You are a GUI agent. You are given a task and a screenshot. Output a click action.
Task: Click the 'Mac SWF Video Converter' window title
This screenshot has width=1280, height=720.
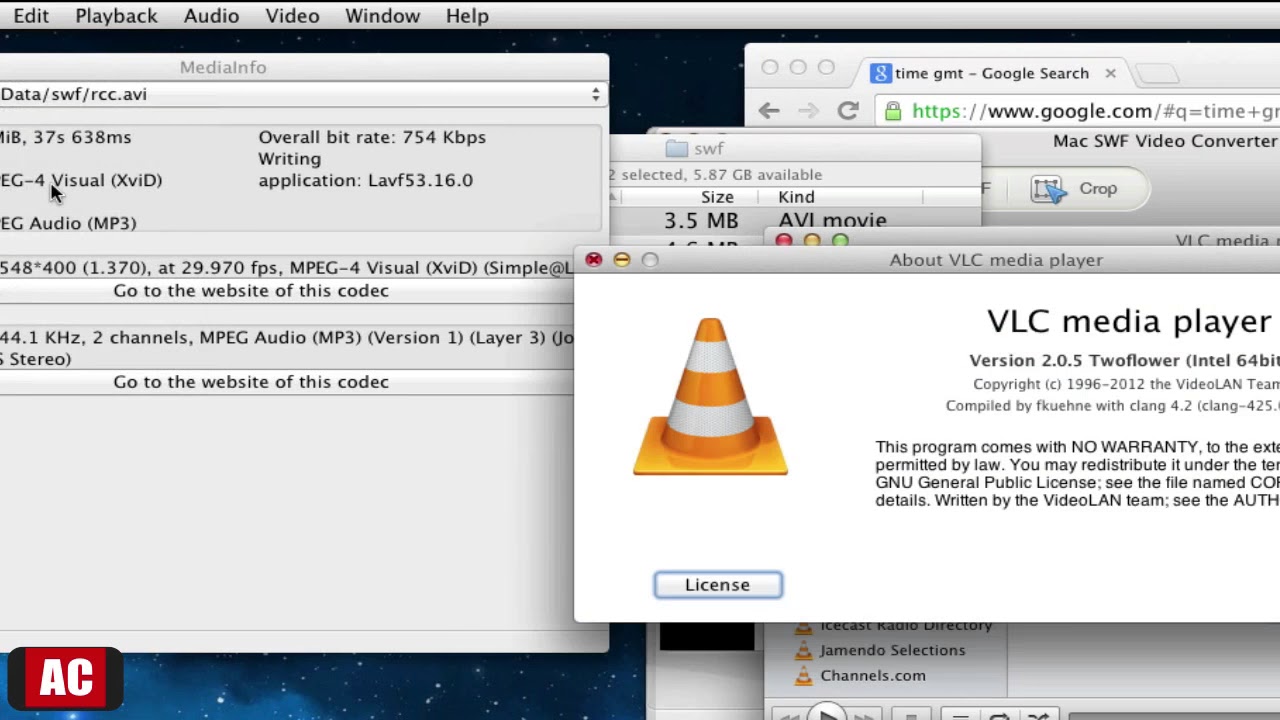click(1165, 141)
